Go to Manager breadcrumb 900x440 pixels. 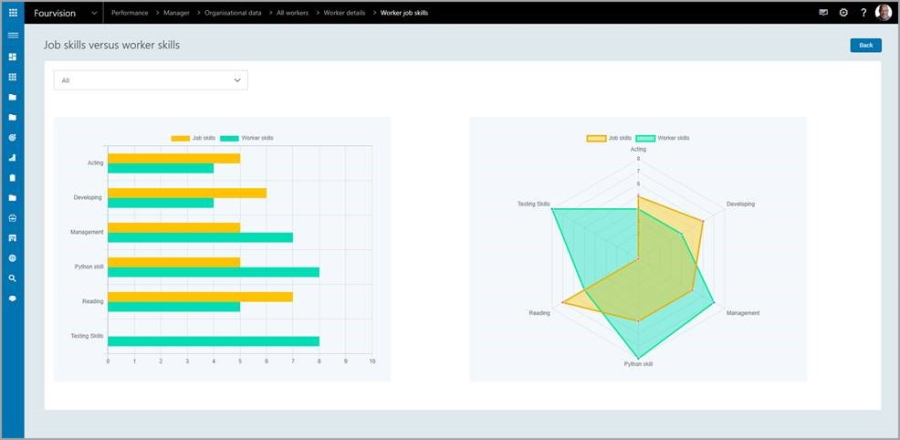click(x=176, y=13)
